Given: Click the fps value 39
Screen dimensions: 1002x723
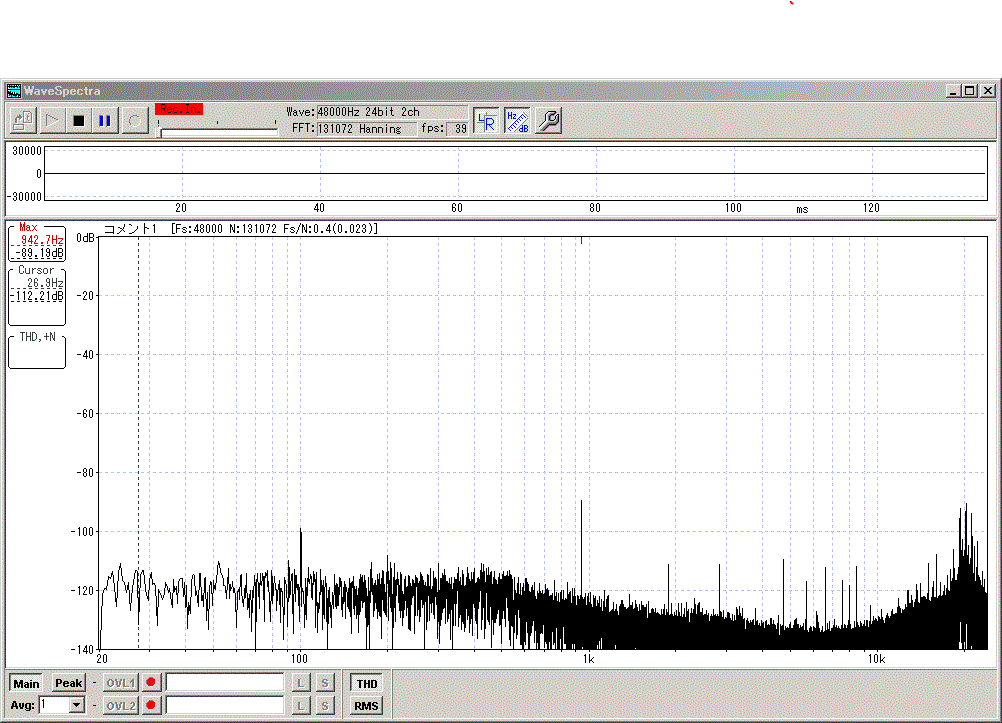Looking at the screenshot, I should (x=457, y=128).
